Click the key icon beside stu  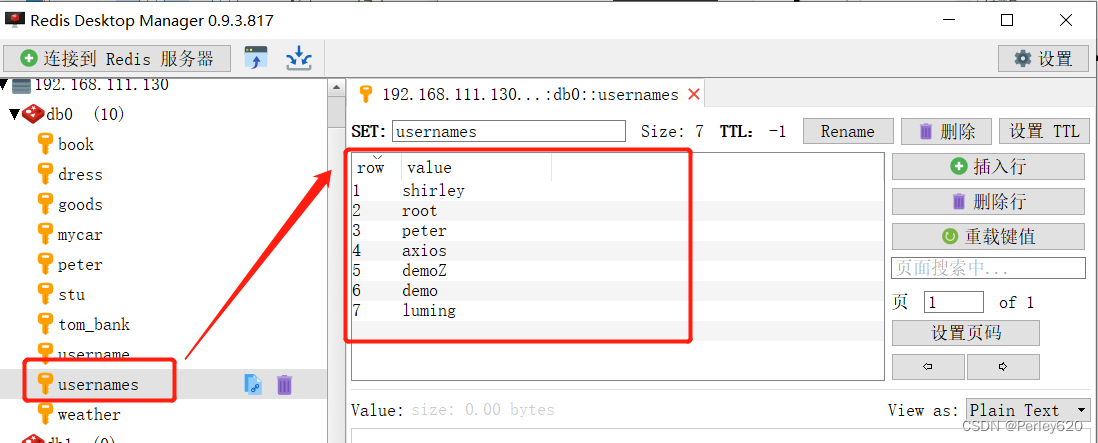pos(46,295)
